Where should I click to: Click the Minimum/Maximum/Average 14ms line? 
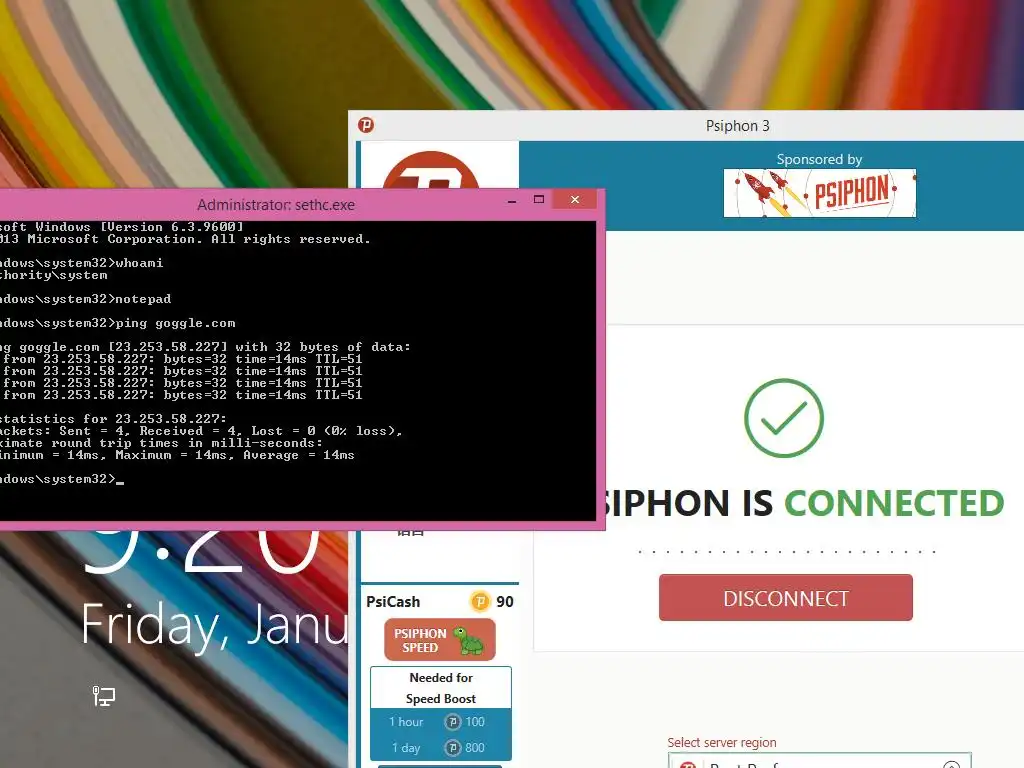click(x=177, y=455)
